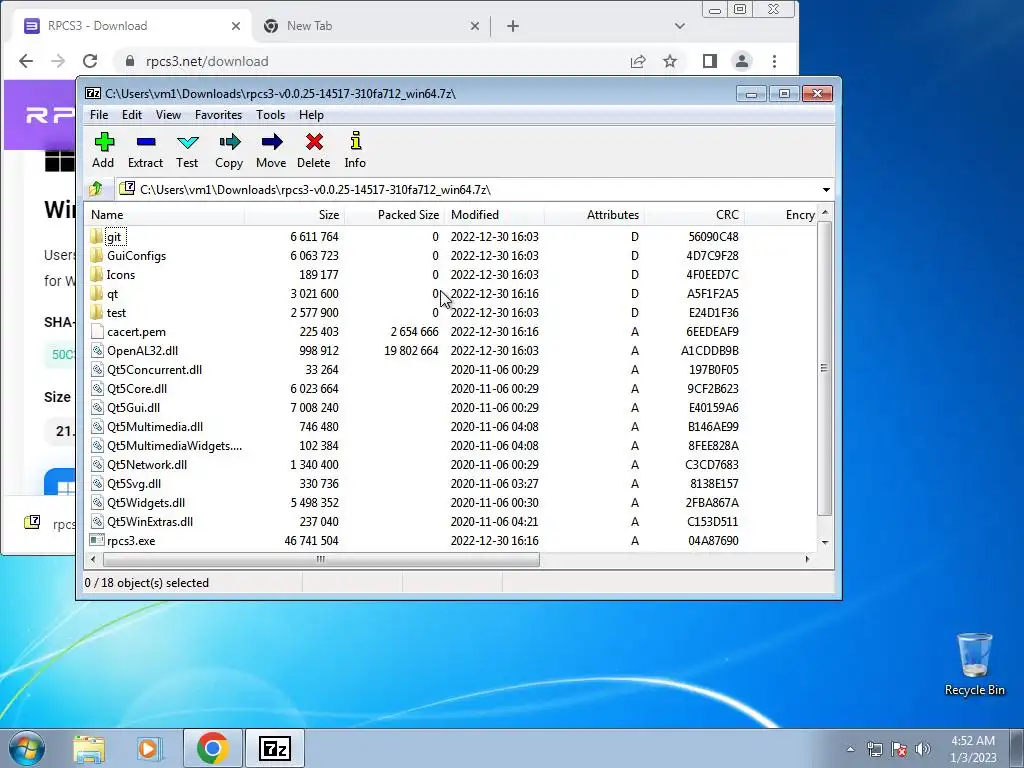This screenshot has height=768, width=1024.
Task: Open Chrome tab search chevron
Action: click(x=680, y=26)
